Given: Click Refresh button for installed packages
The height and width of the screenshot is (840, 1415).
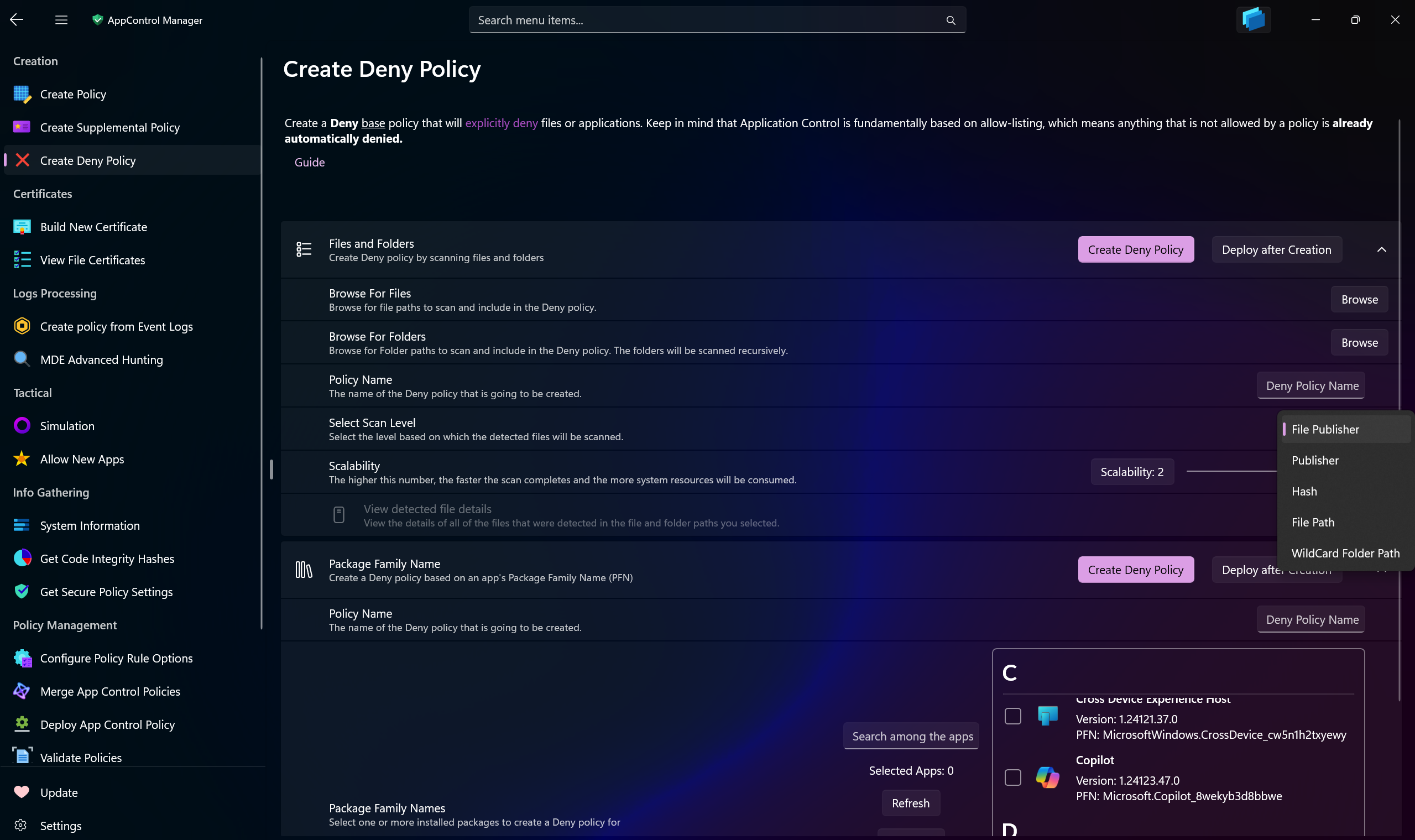Looking at the screenshot, I should point(910,803).
